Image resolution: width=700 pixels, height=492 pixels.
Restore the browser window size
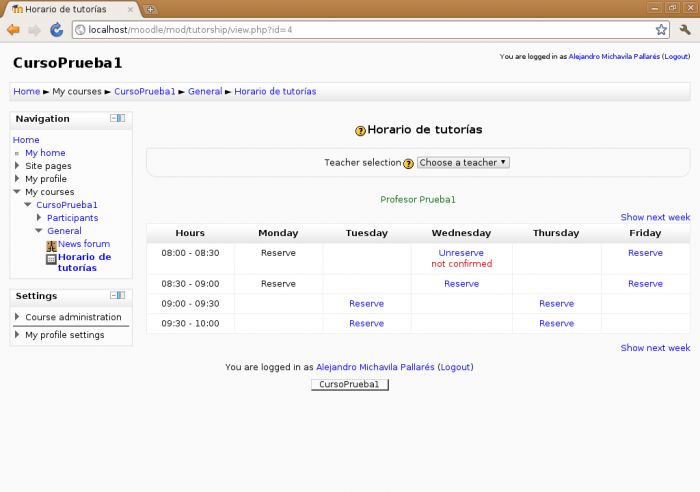click(672, 8)
